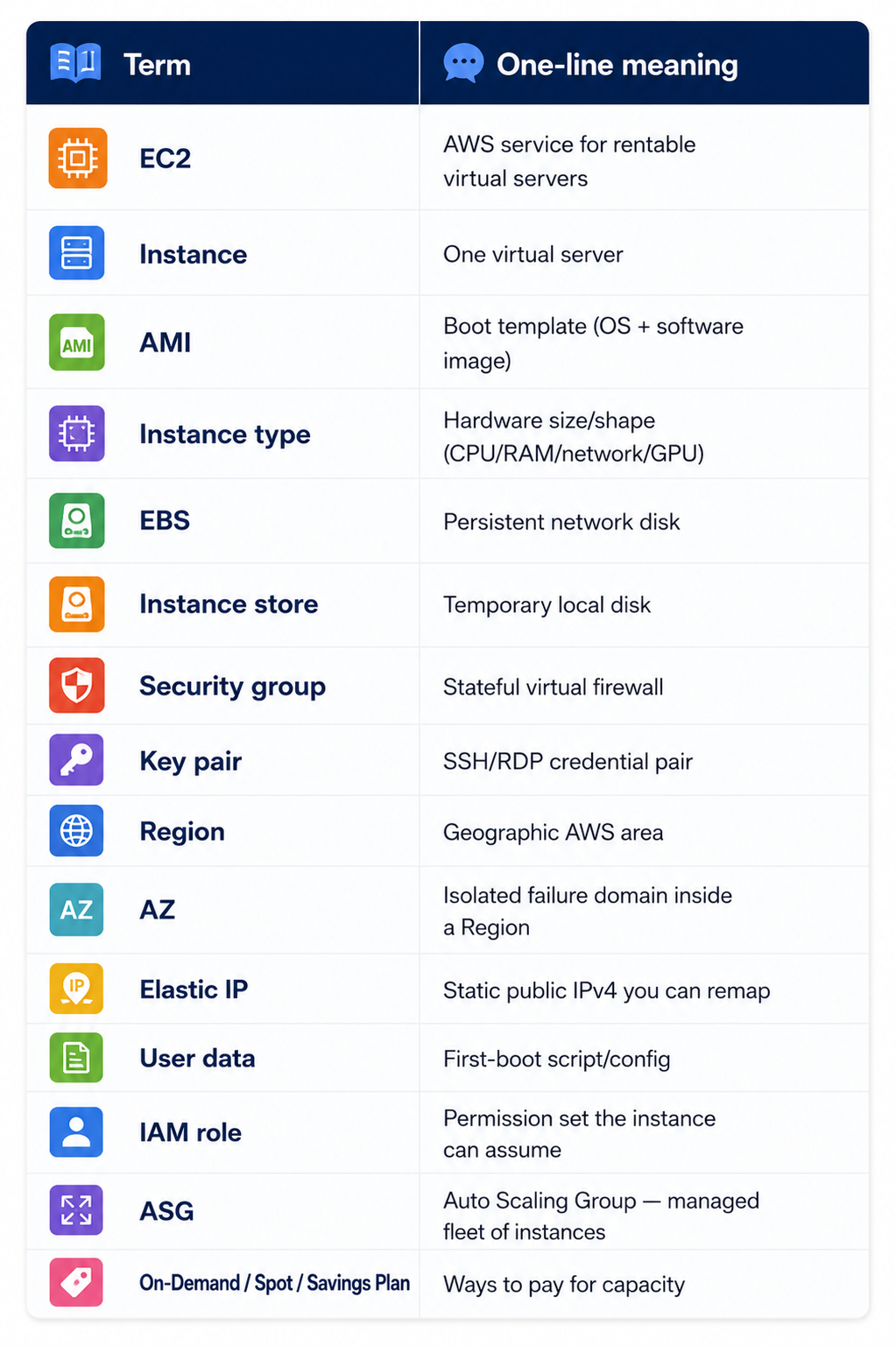Click the teal AZ icon
The image size is (896, 1346).
[x=77, y=910]
